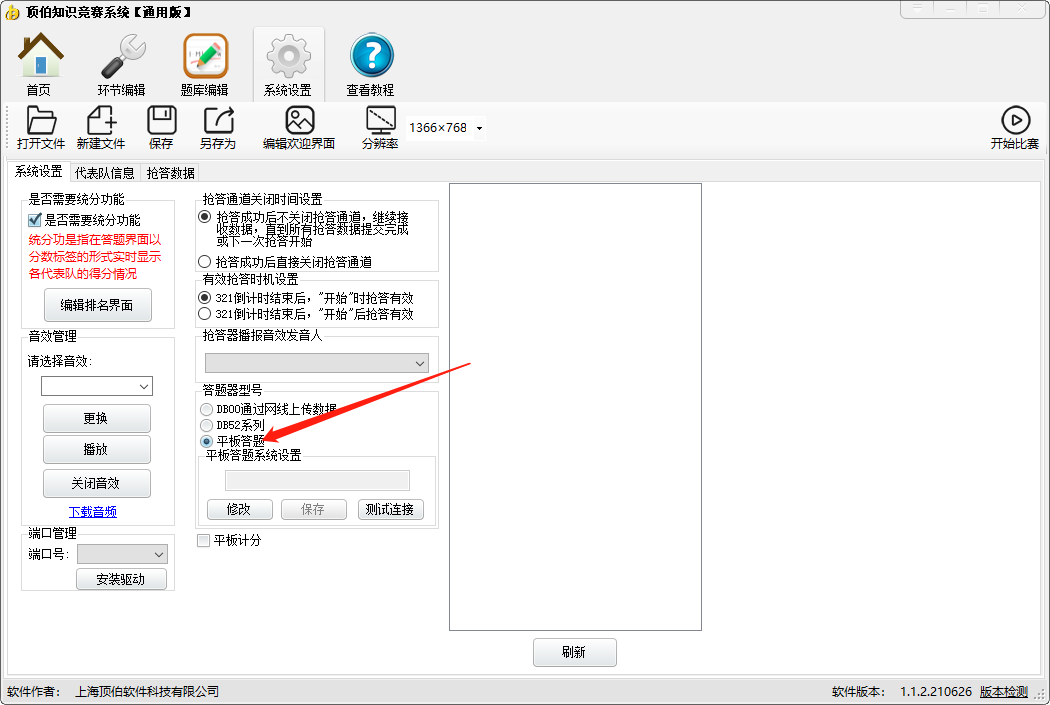Open the 首页 home icon
Image resolution: width=1050 pixels, height=705 pixels.
39,58
